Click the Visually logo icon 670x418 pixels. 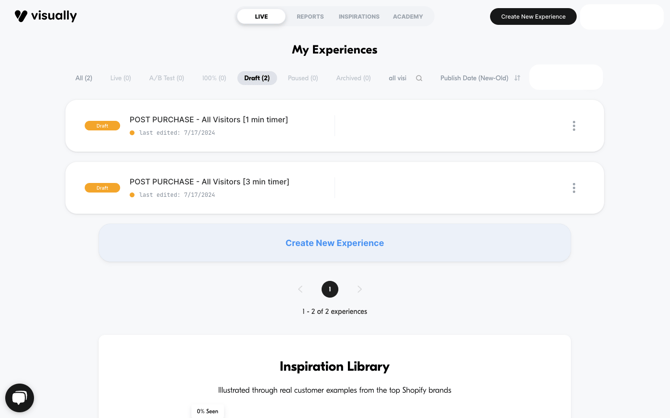21,16
